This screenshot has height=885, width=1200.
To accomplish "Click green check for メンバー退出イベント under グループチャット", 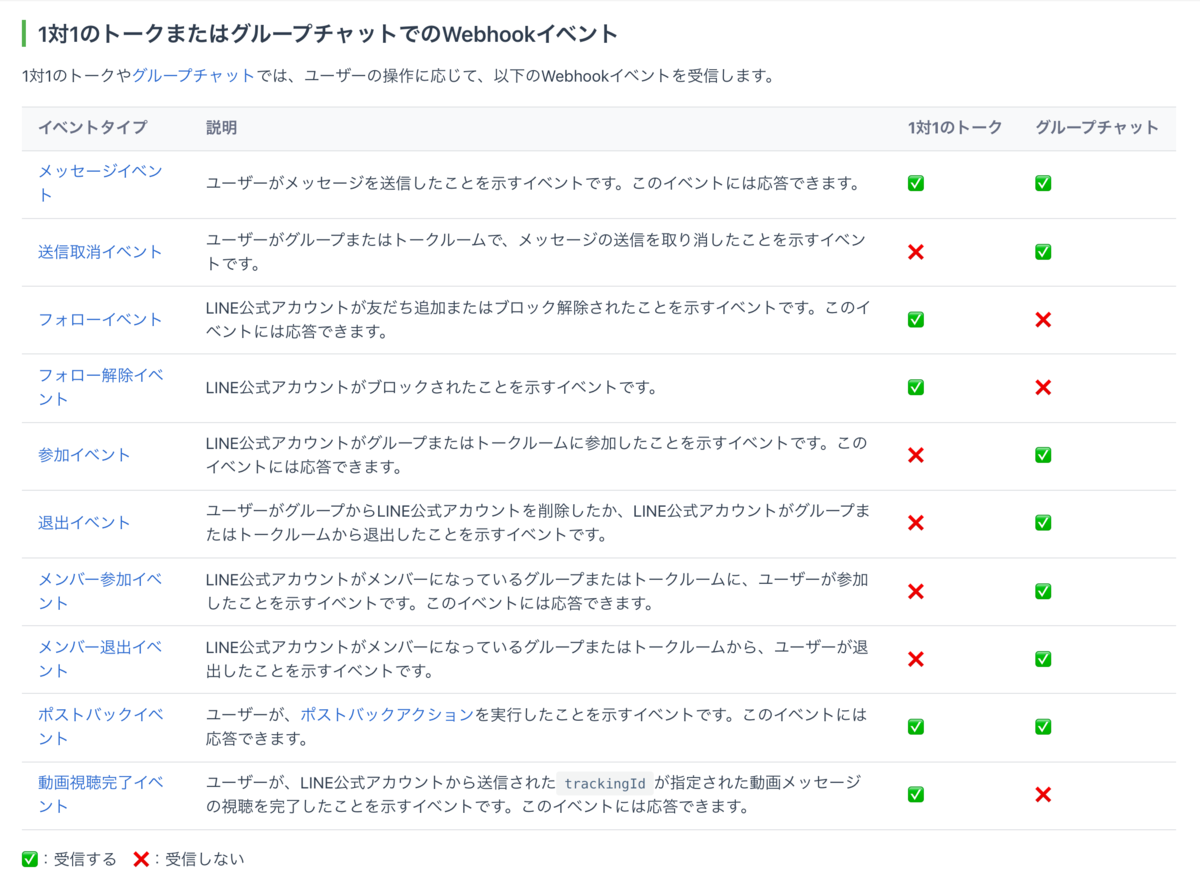I will [1043, 659].
